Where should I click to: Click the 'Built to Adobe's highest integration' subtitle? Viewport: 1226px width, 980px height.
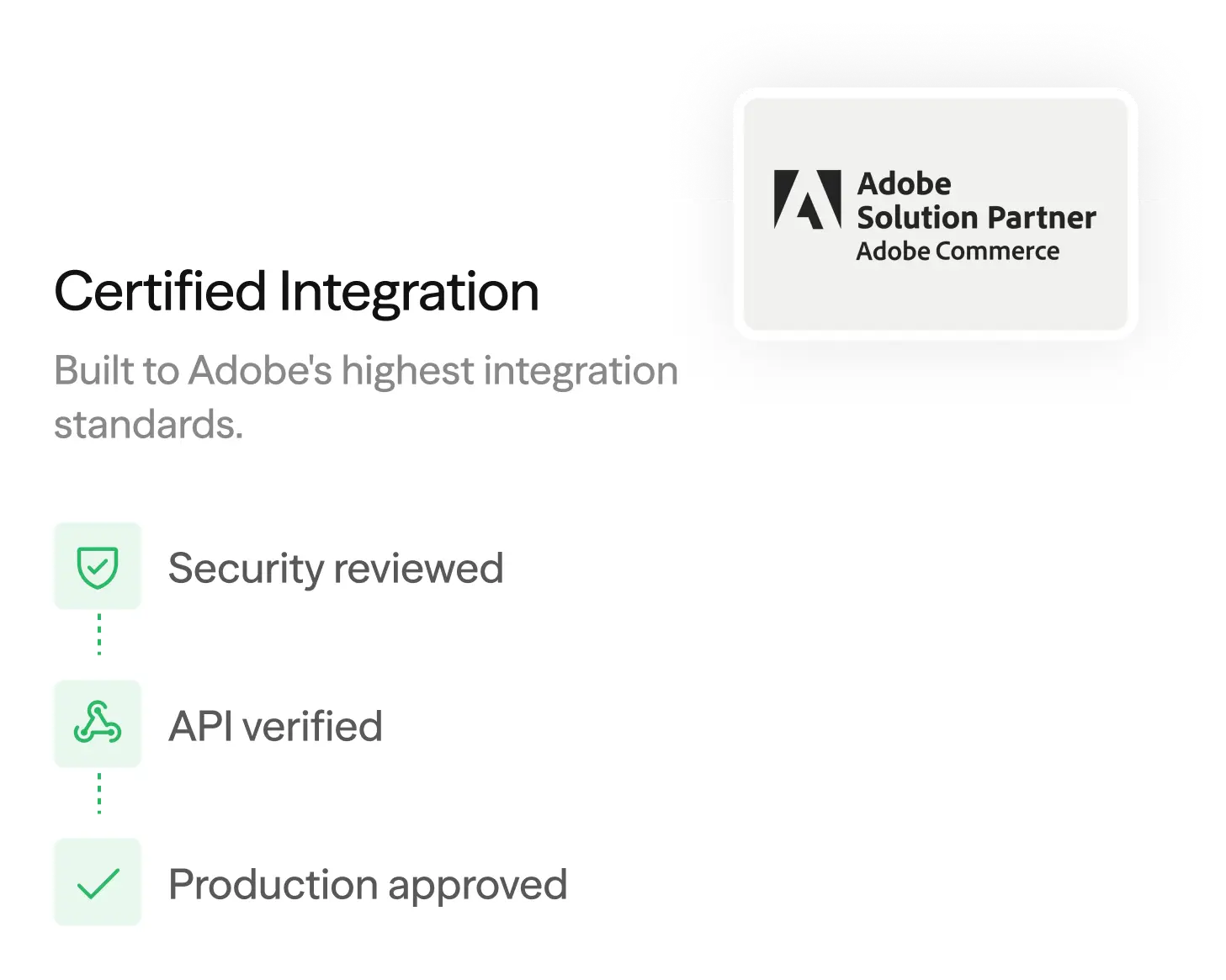click(365, 371)
